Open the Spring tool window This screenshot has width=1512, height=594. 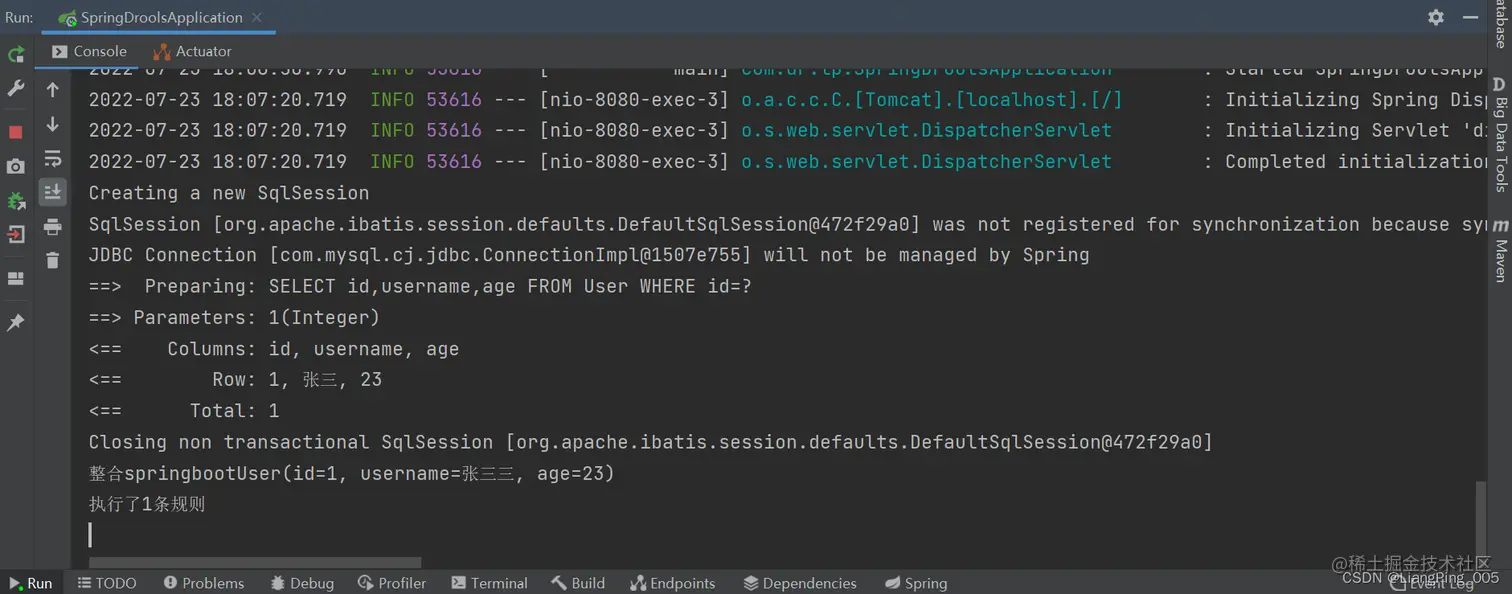click(915, 583)
